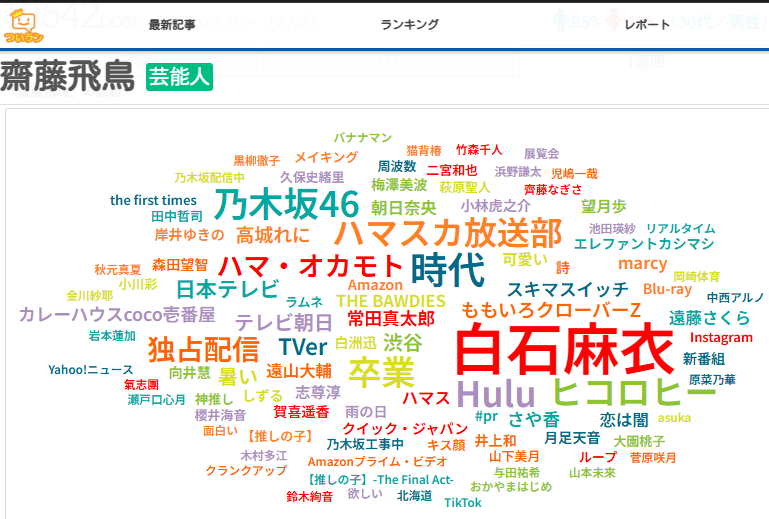Select the word 白石麻衣 in cloud
This screenshot has height=519, width=769.
[x=565, y=349]
